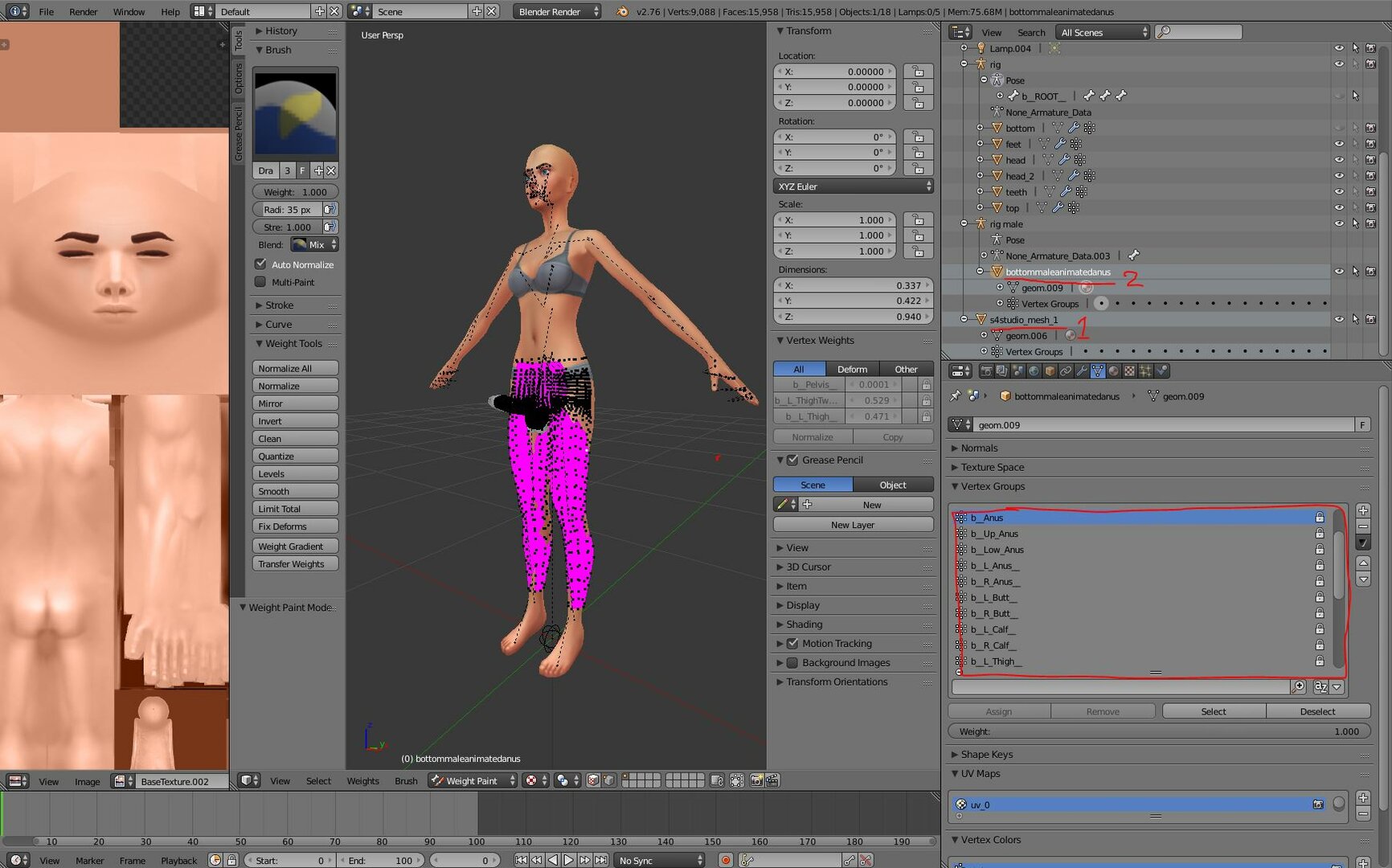Open the Texture properties checker icon
Viewport: 1392px width, 868px height.
click(1129, 371)
